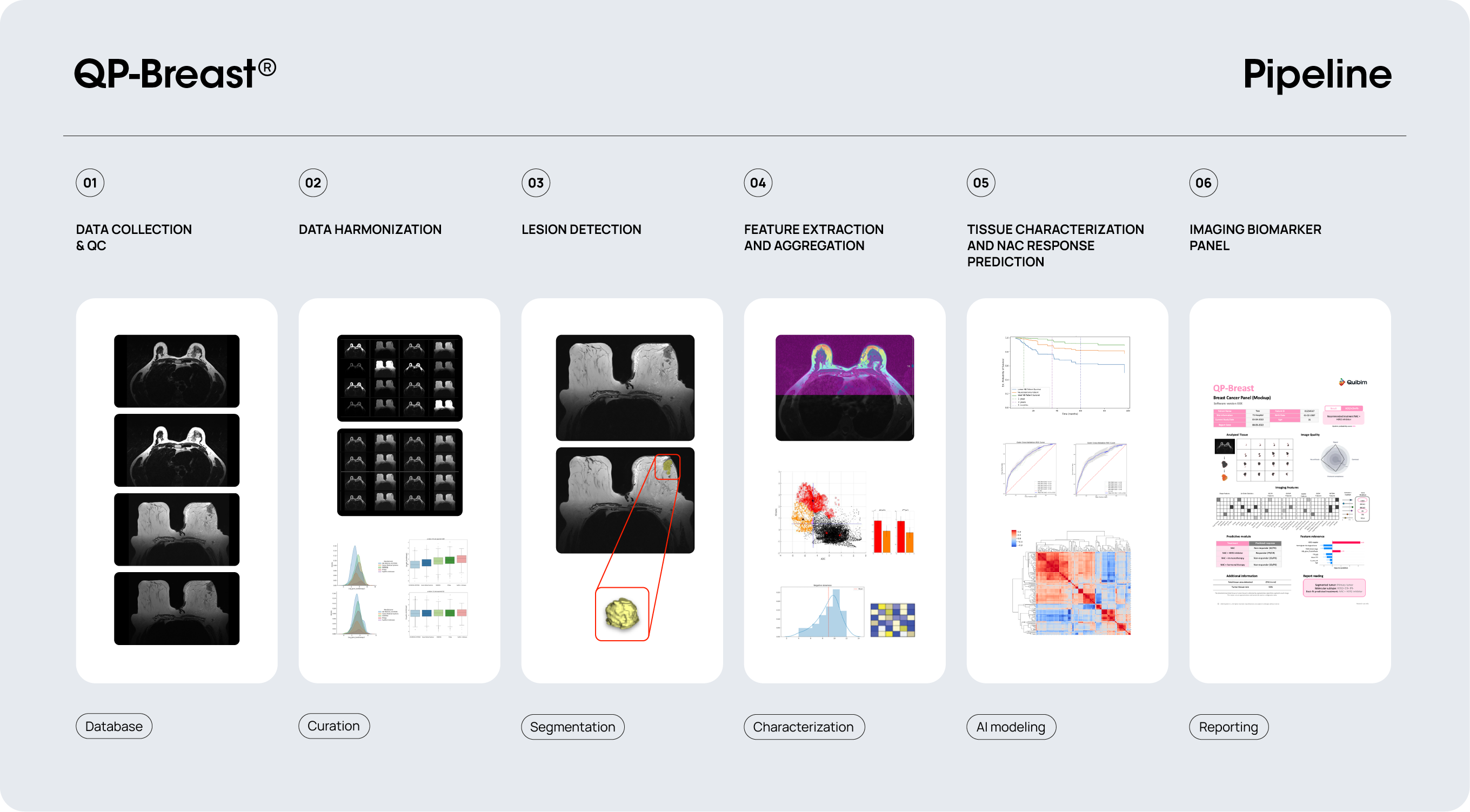This screenshot has height=812, width=1470.
Task: Select the Reporting pill label
Action: click(x=1228, y=727)
